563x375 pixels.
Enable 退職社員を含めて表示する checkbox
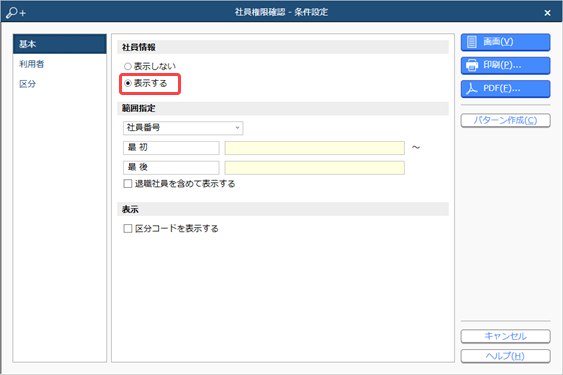click(127, 184)
